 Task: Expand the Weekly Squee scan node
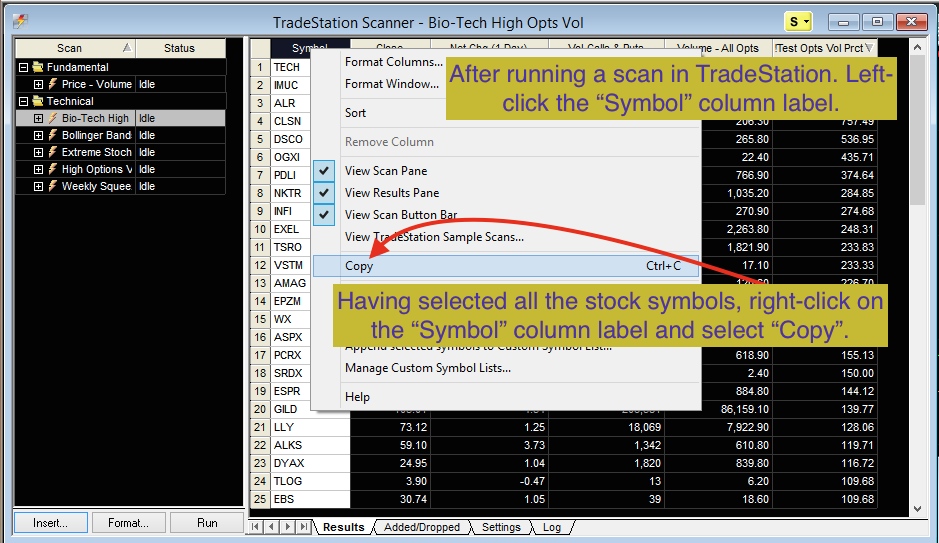(38, 186)
